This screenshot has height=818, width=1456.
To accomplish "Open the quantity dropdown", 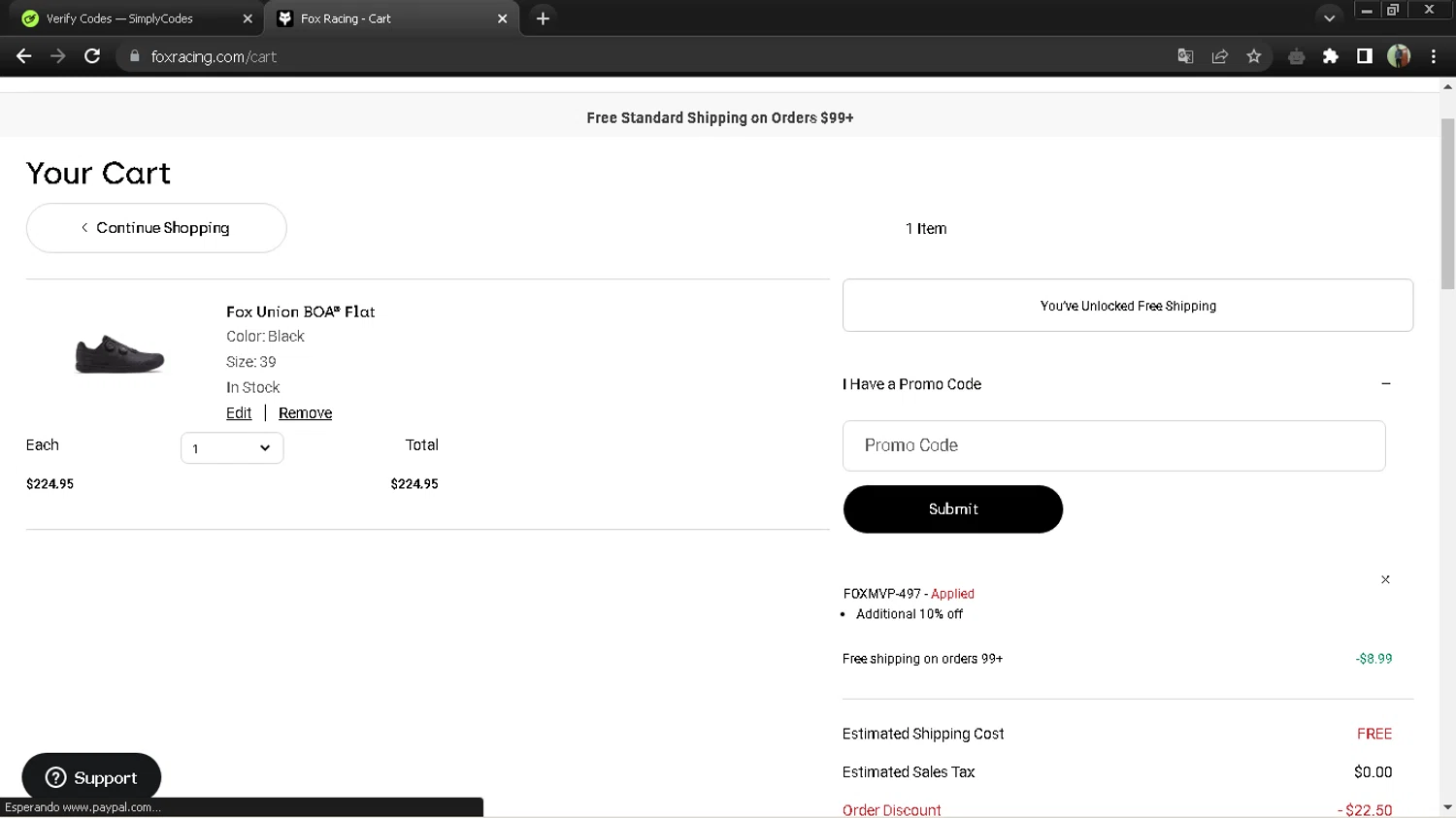I will coord(232,448).
